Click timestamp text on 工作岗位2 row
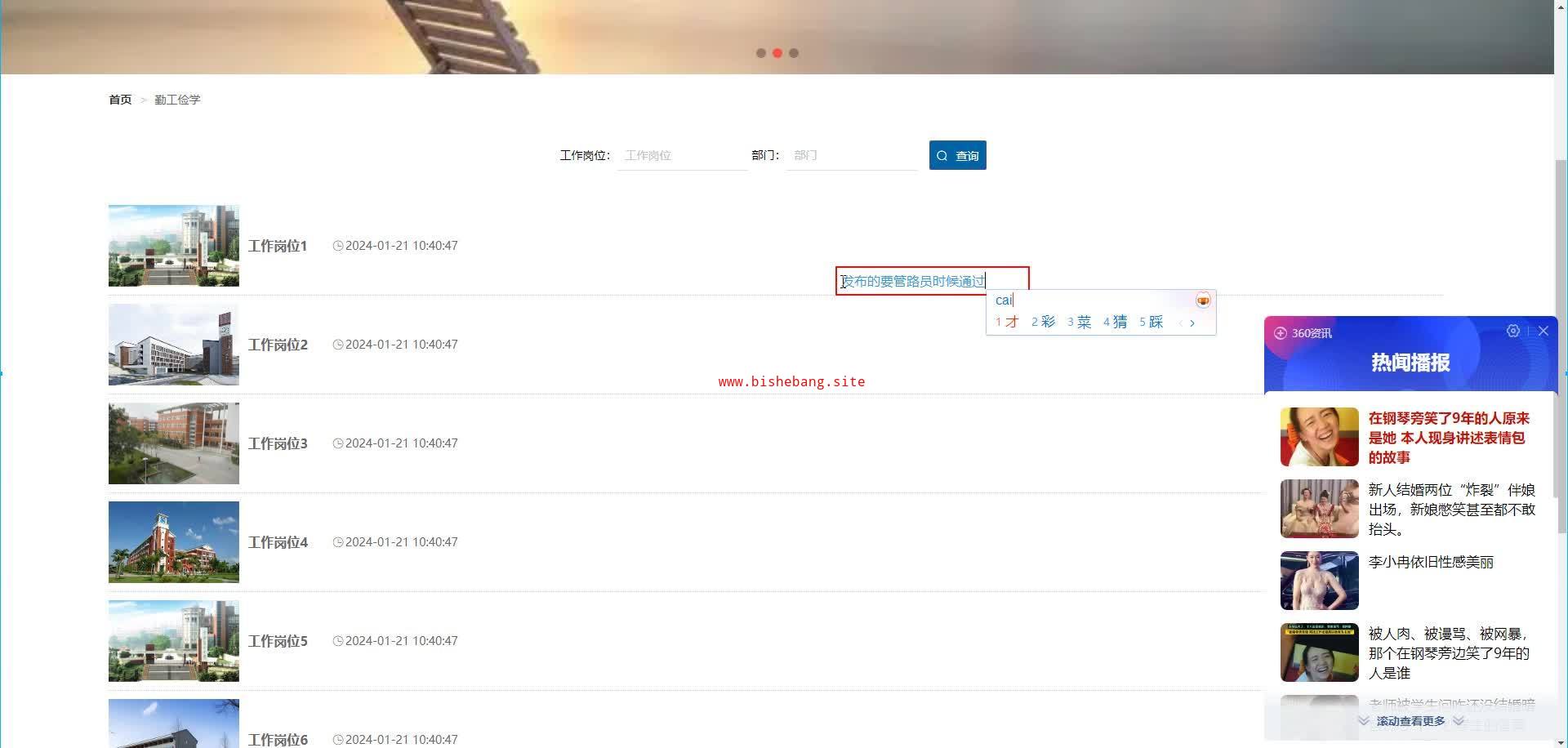This screenshot has width=1568, height=748. [x=401, y=345]
